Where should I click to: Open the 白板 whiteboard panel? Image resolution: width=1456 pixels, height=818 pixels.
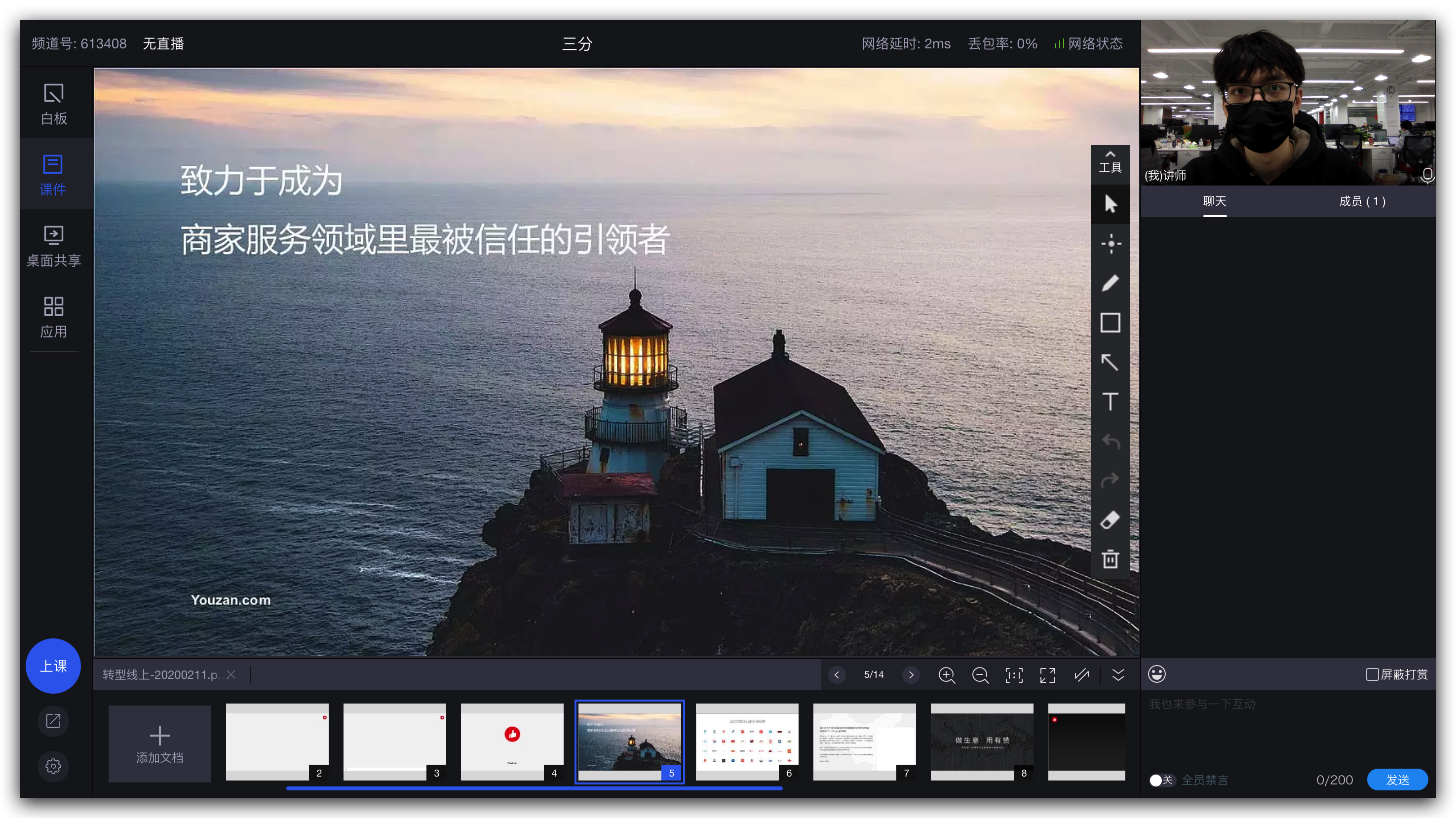(x=54, y=105)
